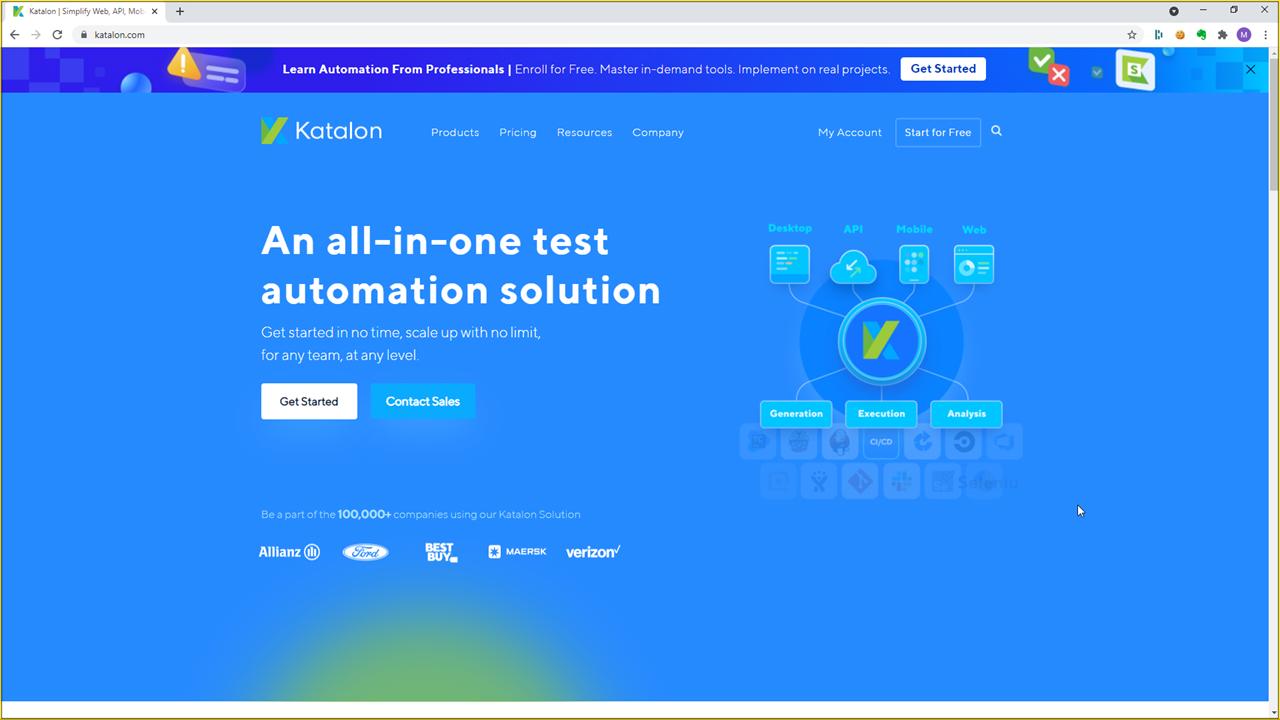The image size is (1280, 720).
Task: Click the Katalon logo in the navbar
Action: [321, 131]
